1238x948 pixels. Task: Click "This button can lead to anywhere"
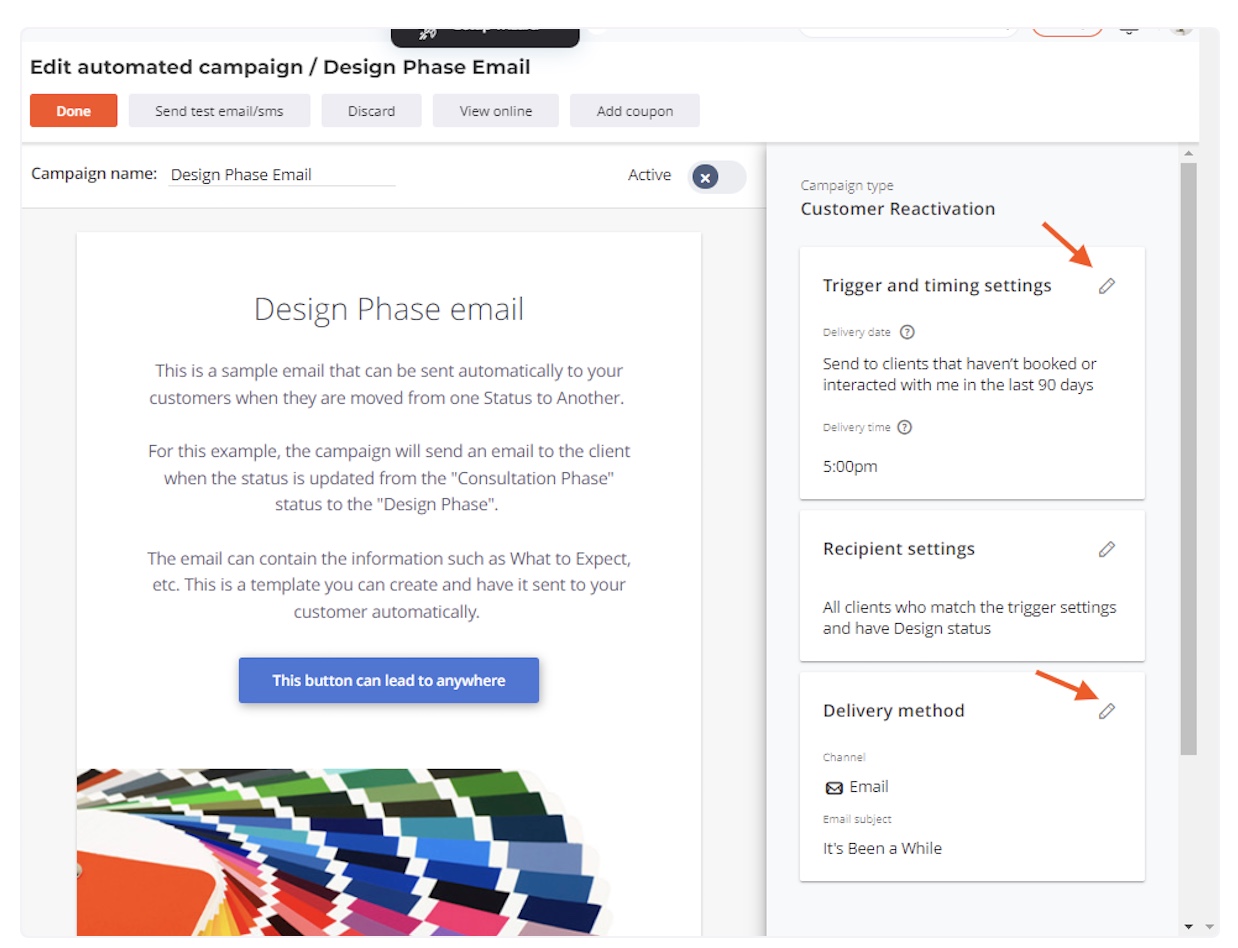pos(389,680)
